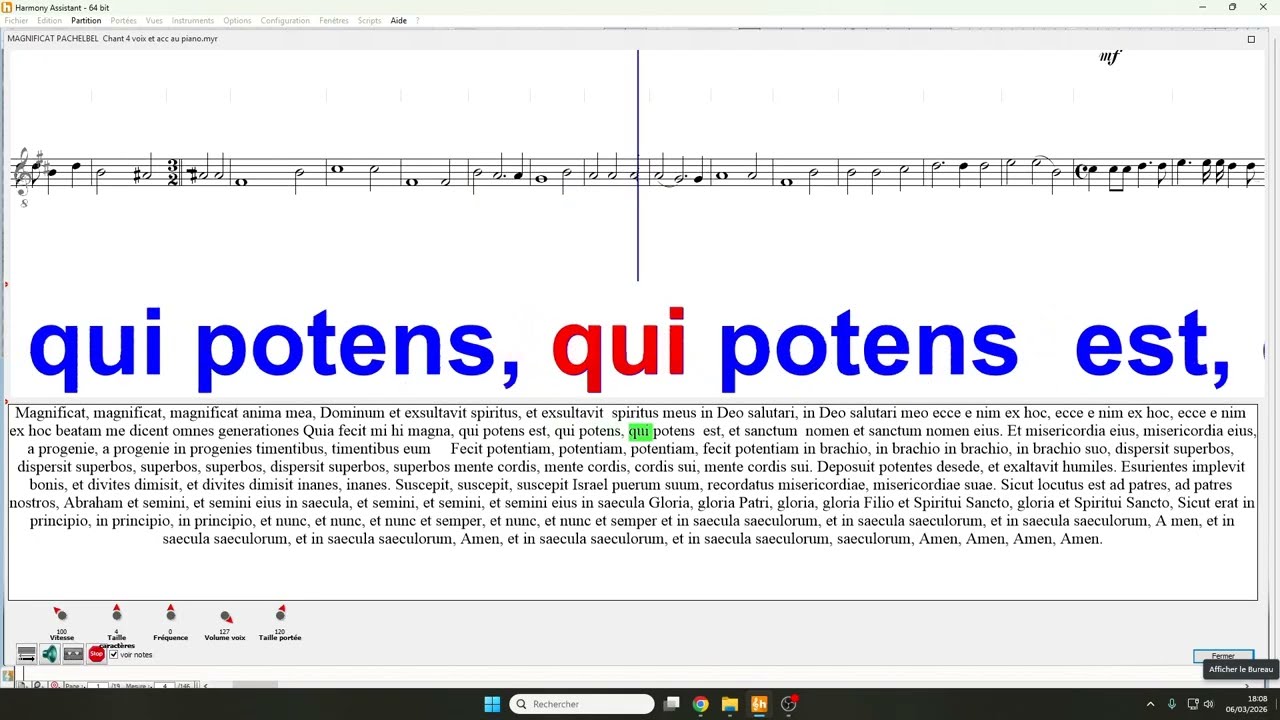
Task: Open the Edition menu
Action: [x=49, y=20]
